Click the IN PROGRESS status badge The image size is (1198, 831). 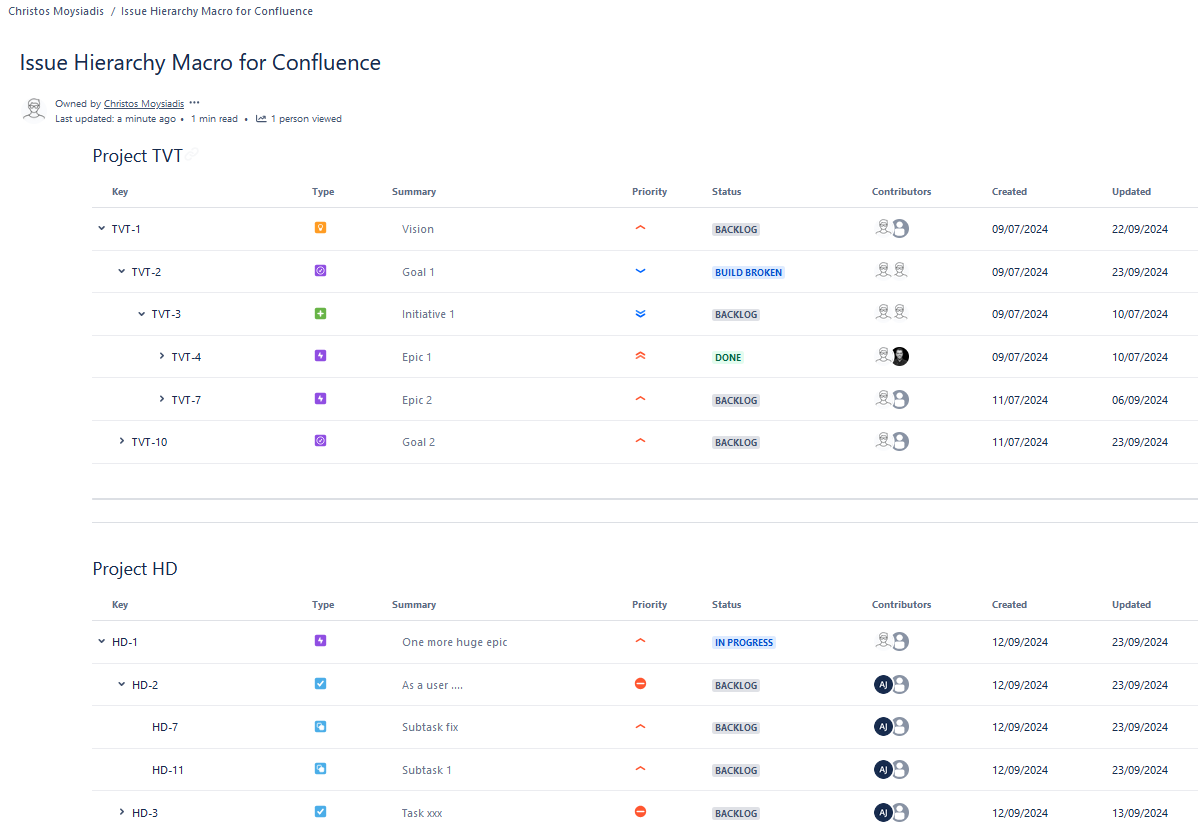click(x=744, y=643)
